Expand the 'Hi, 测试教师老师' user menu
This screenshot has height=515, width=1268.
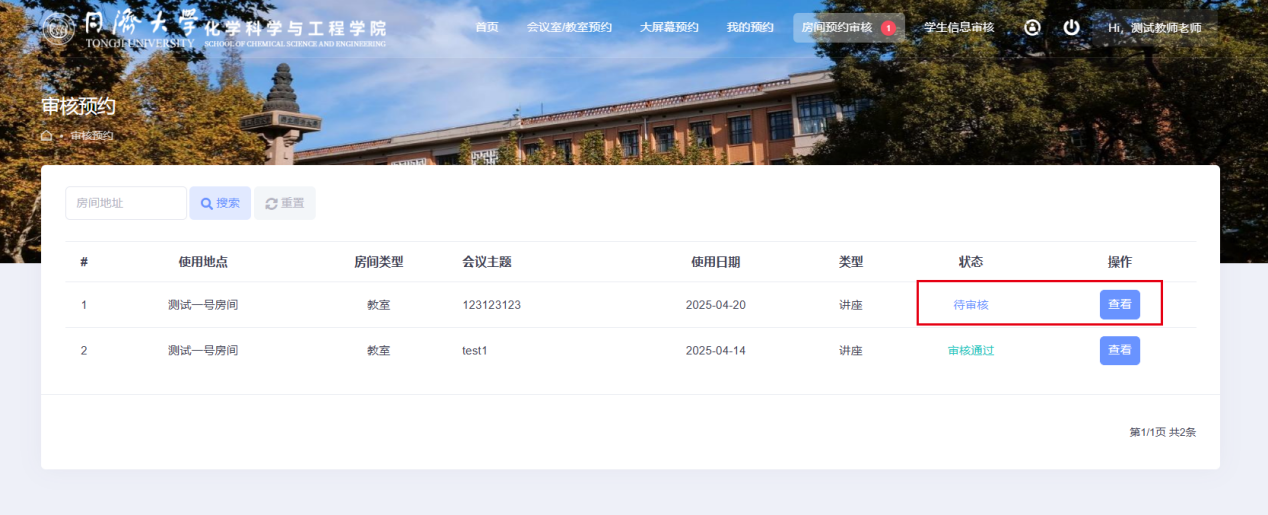pos(1155,28)
